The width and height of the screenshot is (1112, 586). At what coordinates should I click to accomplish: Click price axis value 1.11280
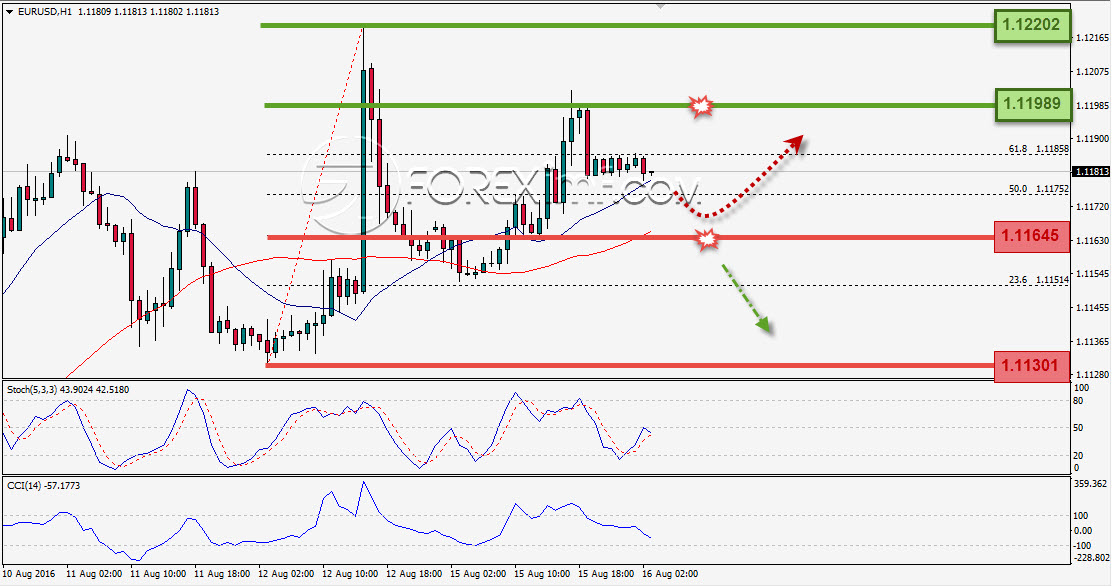(x=1092, y=375)
